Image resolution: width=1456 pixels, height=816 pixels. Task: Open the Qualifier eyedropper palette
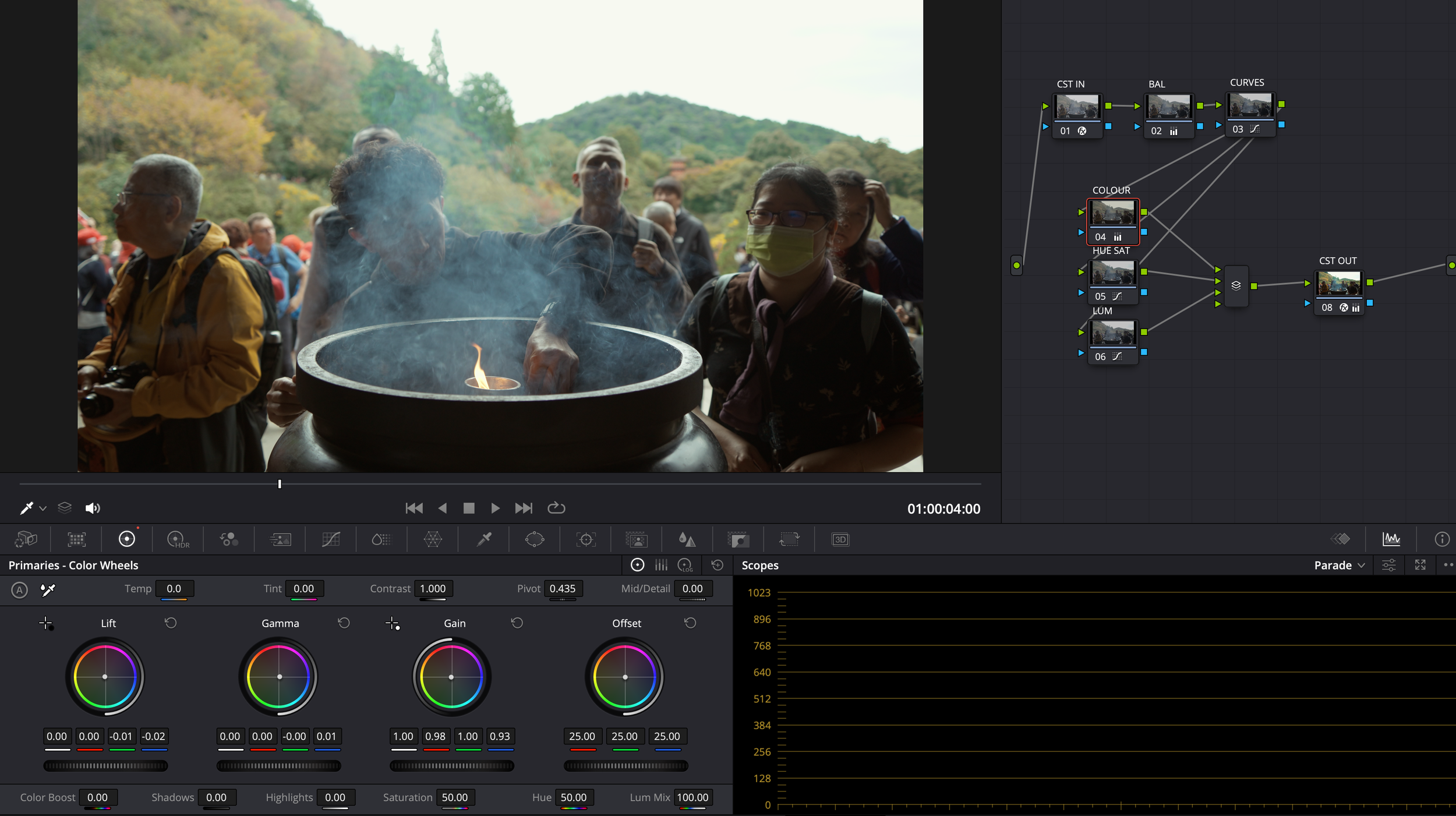pos(483,539)
